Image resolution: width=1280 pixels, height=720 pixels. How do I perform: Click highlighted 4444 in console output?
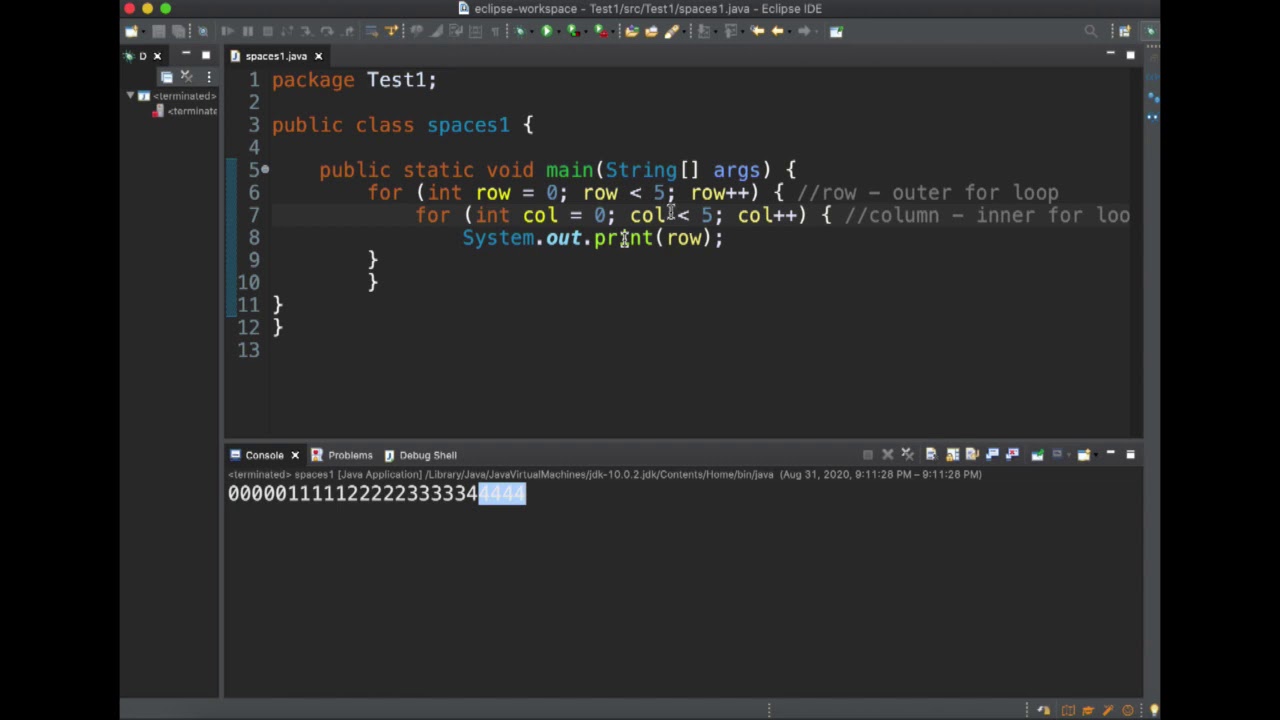pos(502,493)
